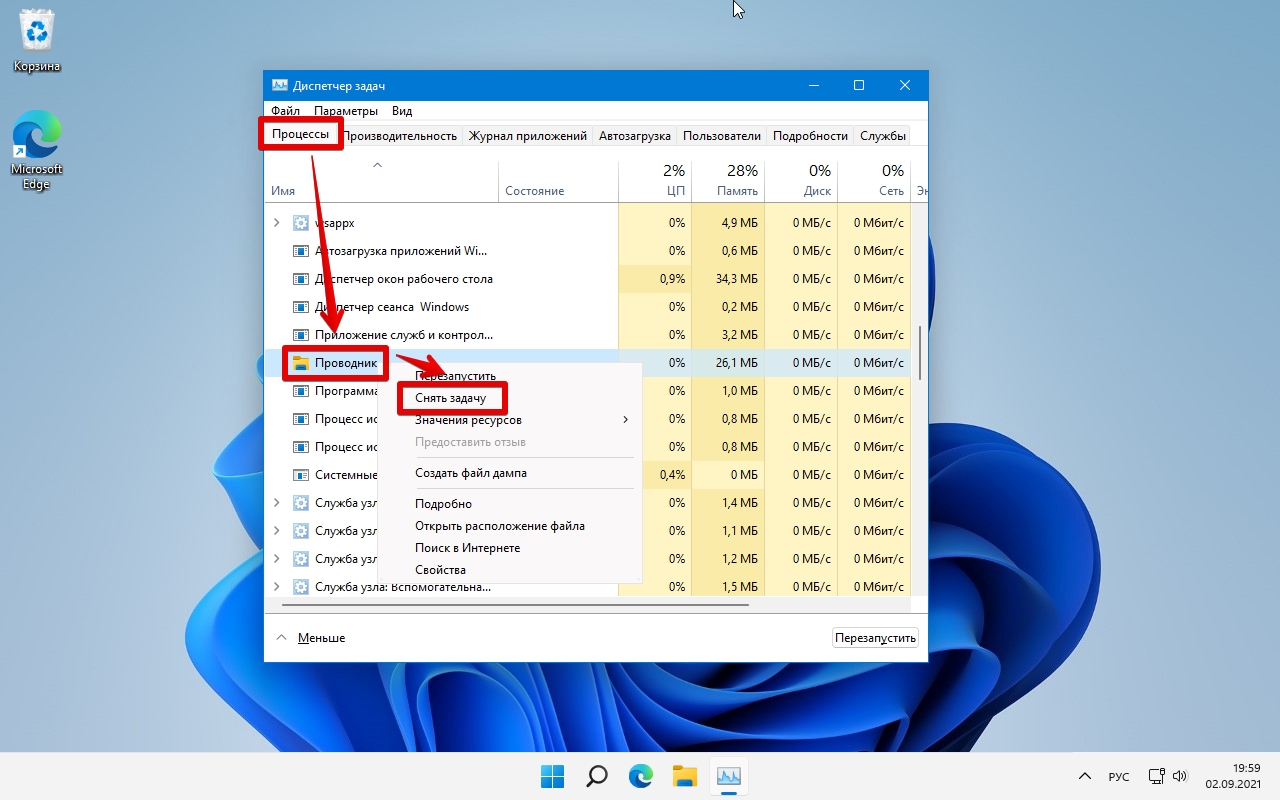Switch the РУС input language indicator

[x=1118, y=777]
